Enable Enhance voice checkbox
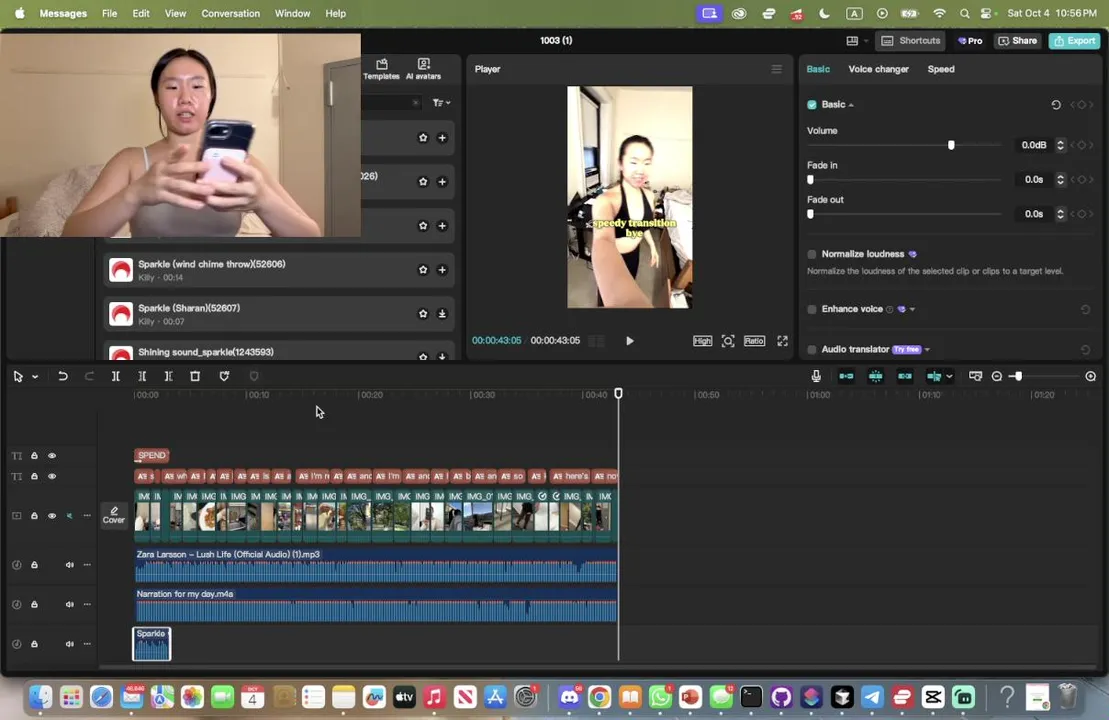The image size is (1109, 720). click(812, 309)
